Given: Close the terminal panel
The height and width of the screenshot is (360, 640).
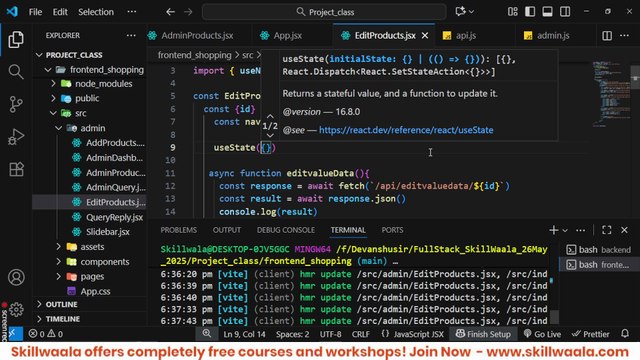Looking at the screenshot, I should click(x=624, y=230).
